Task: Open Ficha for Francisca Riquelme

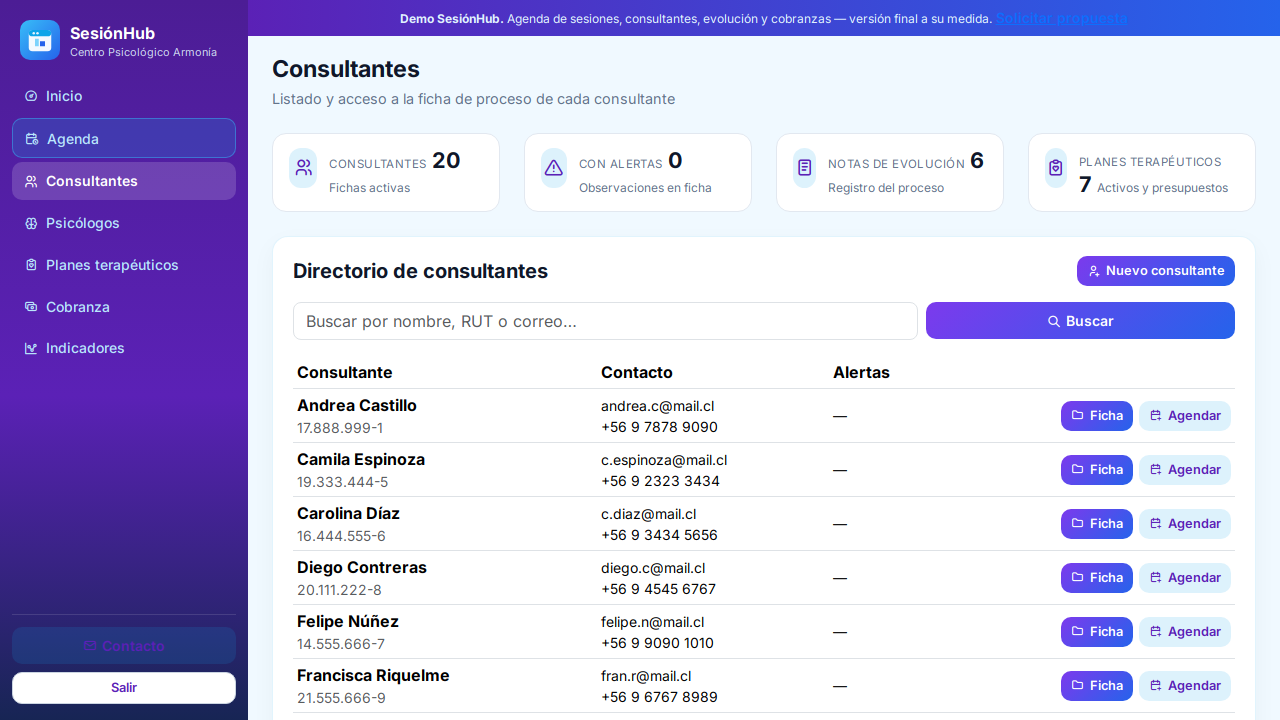Action: point(1097,686)
